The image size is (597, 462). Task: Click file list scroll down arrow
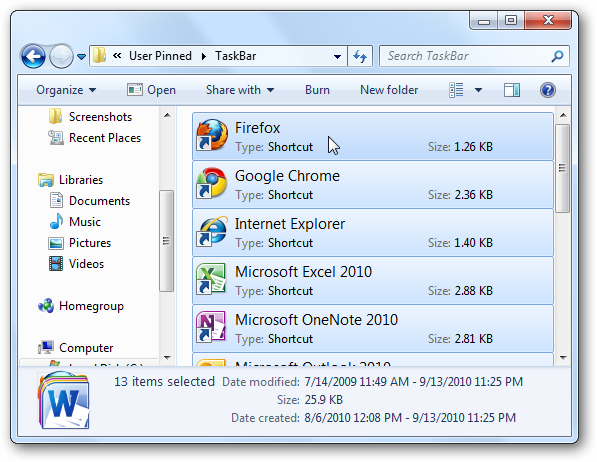pos(563,357)
